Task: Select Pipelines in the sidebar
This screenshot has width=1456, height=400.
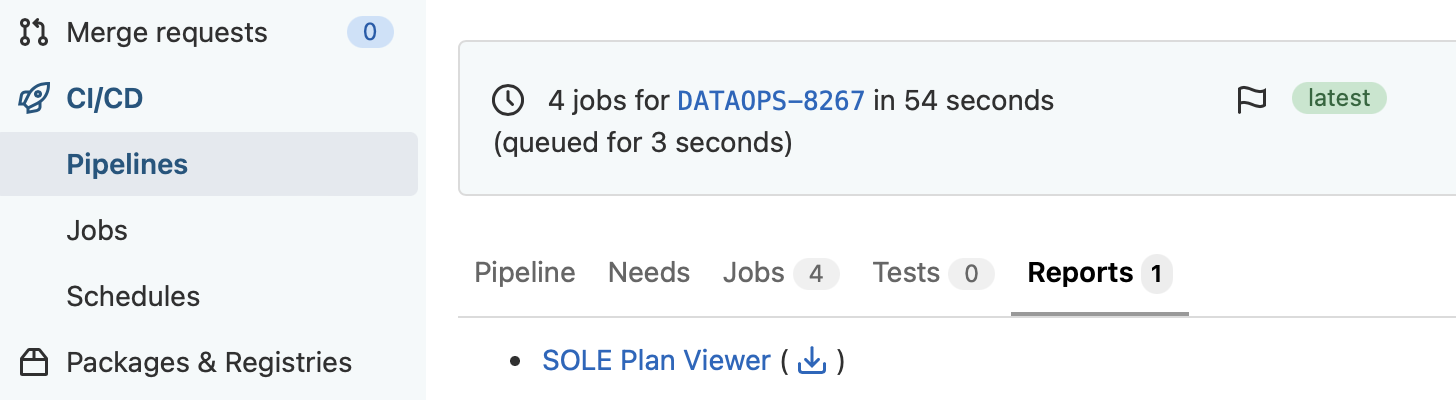Action: pos(209,164)
